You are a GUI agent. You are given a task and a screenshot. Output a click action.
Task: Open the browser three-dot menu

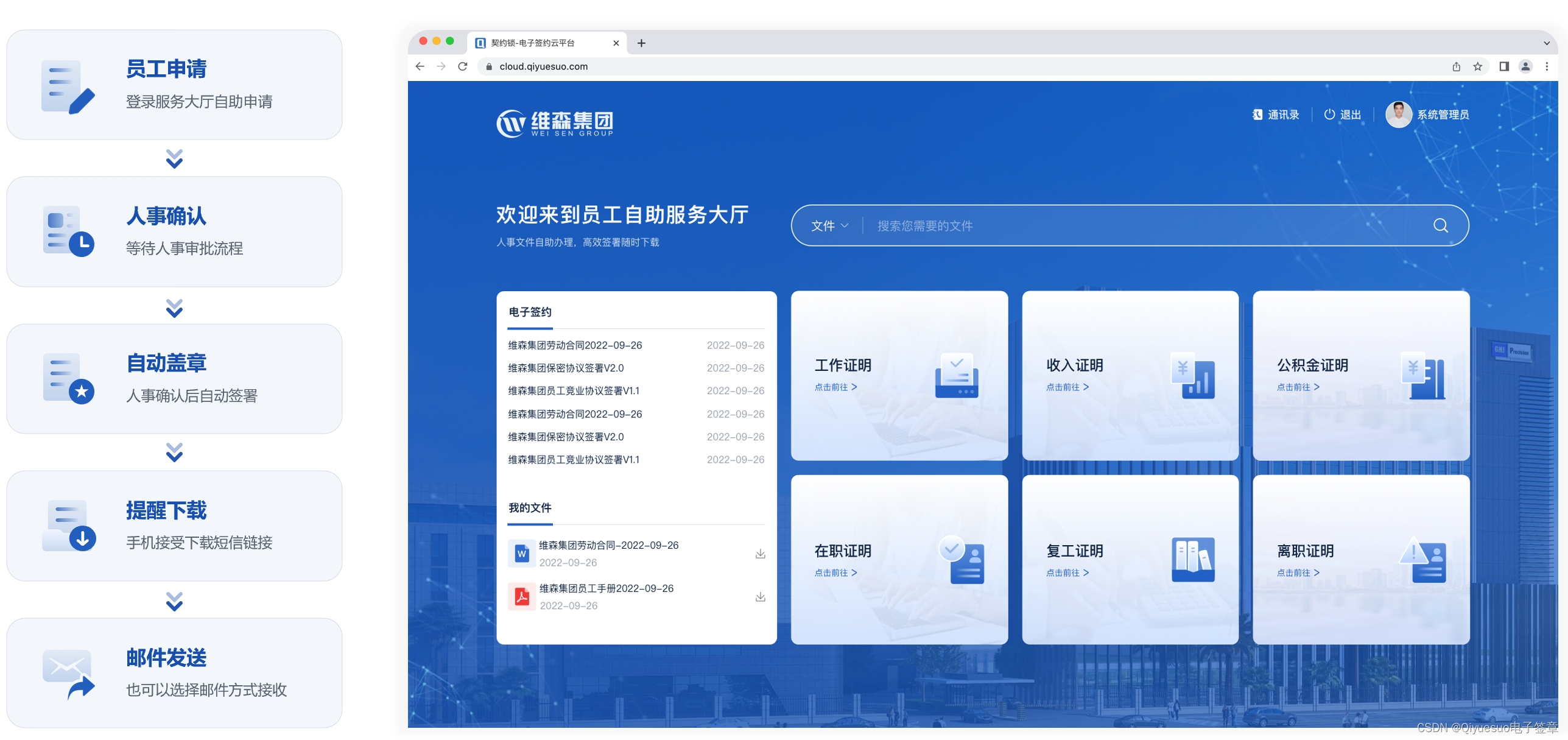1546,66
